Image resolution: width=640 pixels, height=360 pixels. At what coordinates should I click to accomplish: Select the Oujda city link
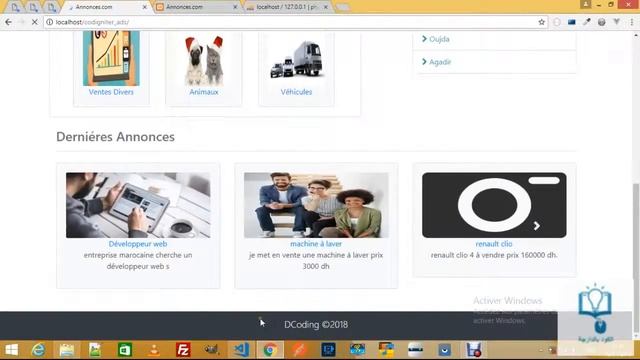point(439,39)
